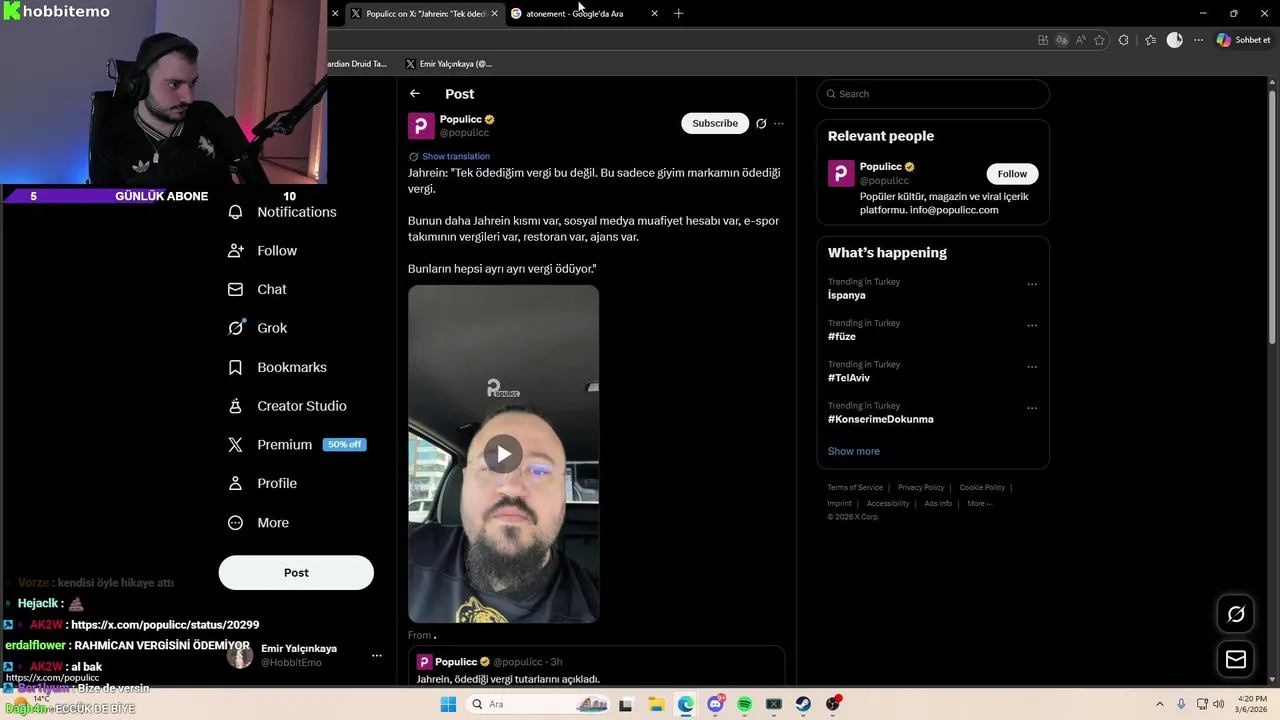The image size is (1280, 720).
Task: Open Discord from the taskbar
Action: tap(715, 704)
